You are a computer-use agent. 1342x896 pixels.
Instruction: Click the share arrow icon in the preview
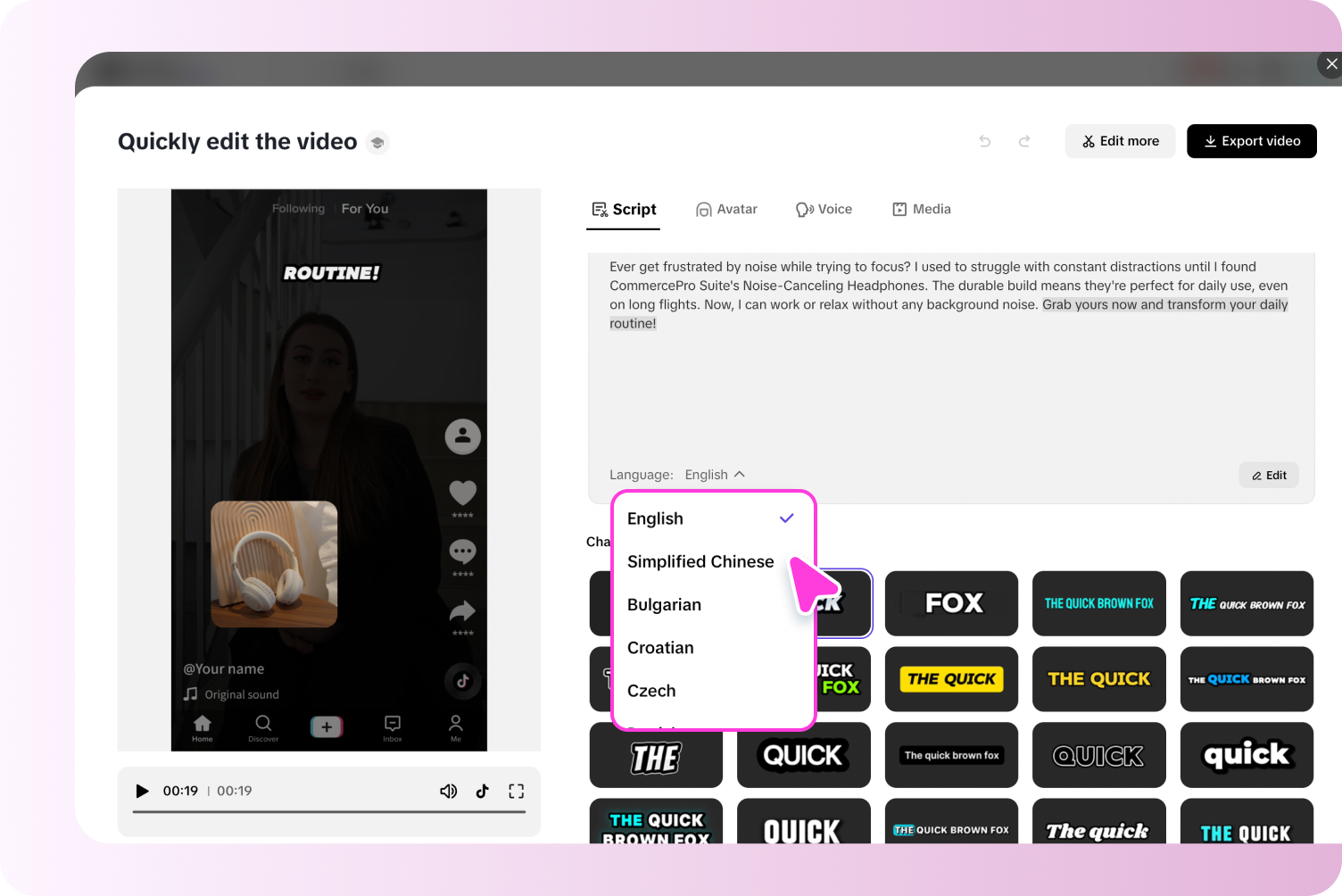click(462, 611)
